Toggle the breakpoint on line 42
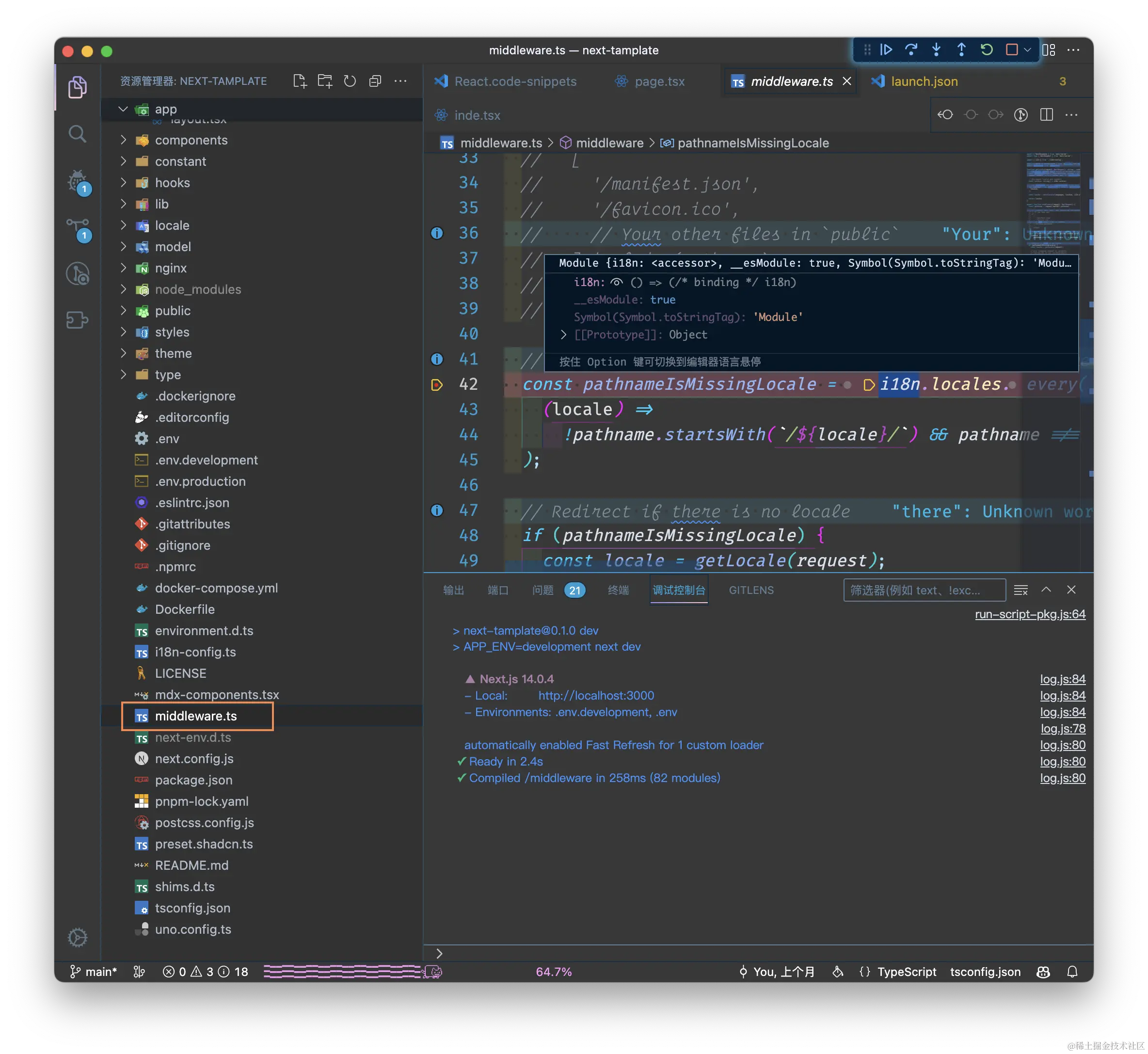Viewport: 1148px width, 1054px height. (437, 384)
